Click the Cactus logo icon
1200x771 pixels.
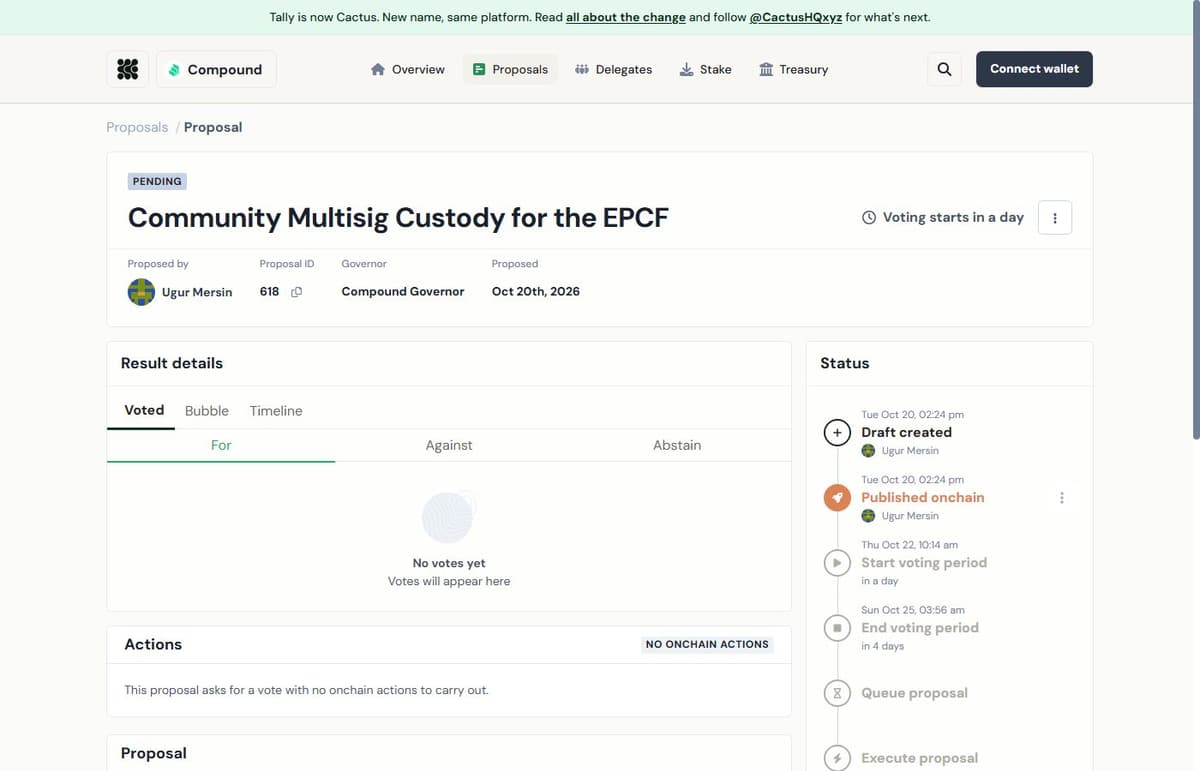click(x=127, y=69)
